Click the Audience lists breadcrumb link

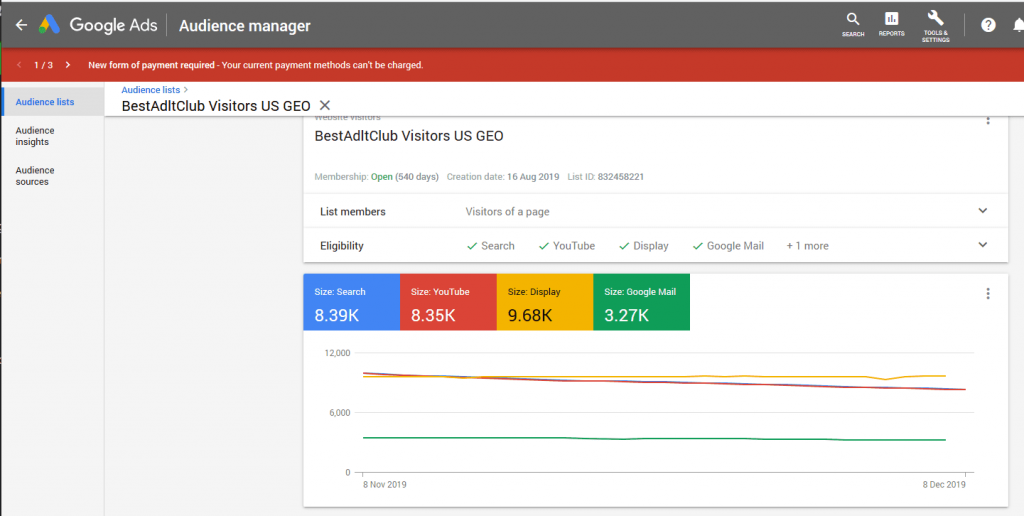coord(150,89)
